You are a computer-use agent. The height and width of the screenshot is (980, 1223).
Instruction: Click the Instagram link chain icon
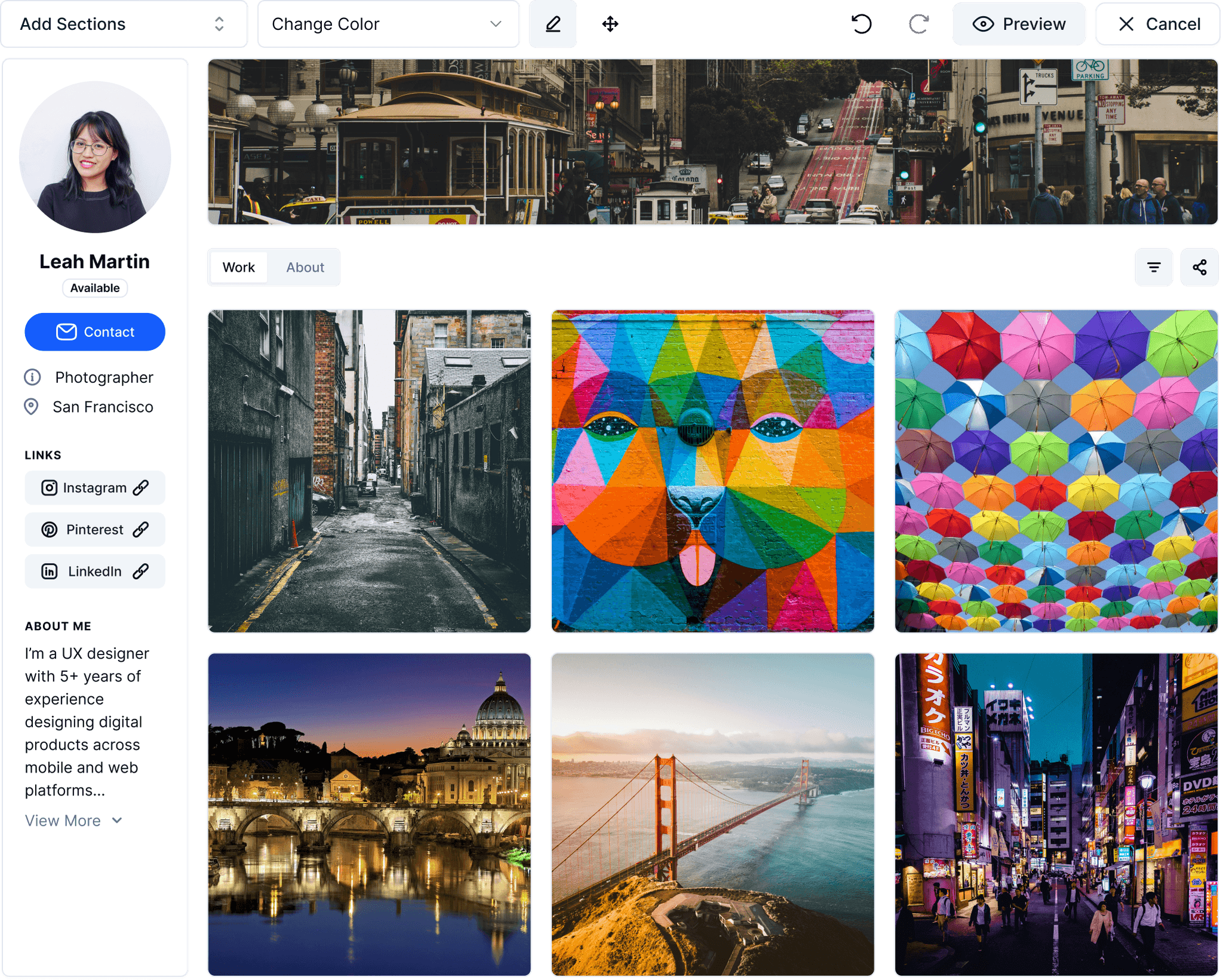click(x=141, y=488)
